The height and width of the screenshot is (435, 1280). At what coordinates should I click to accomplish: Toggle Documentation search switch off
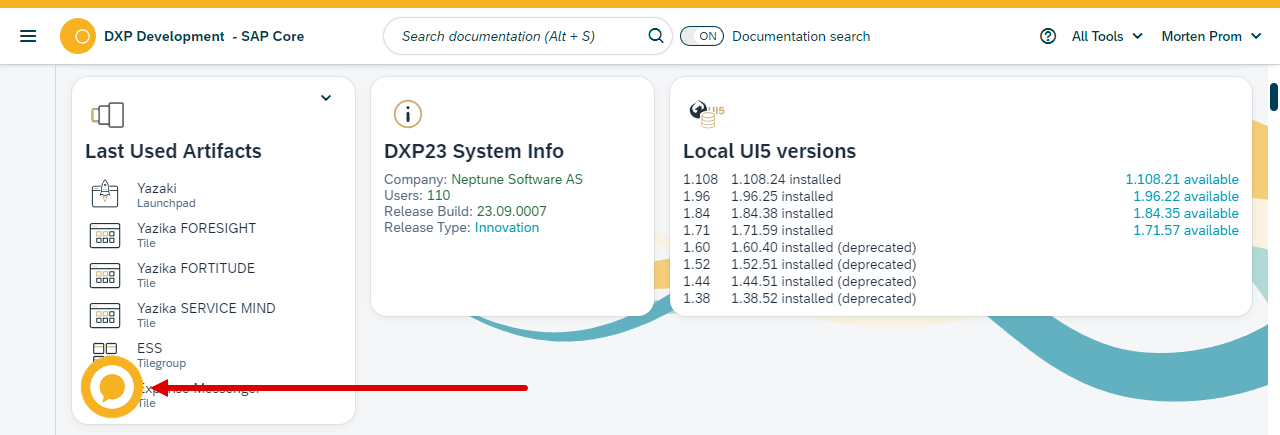coord(702,36)
